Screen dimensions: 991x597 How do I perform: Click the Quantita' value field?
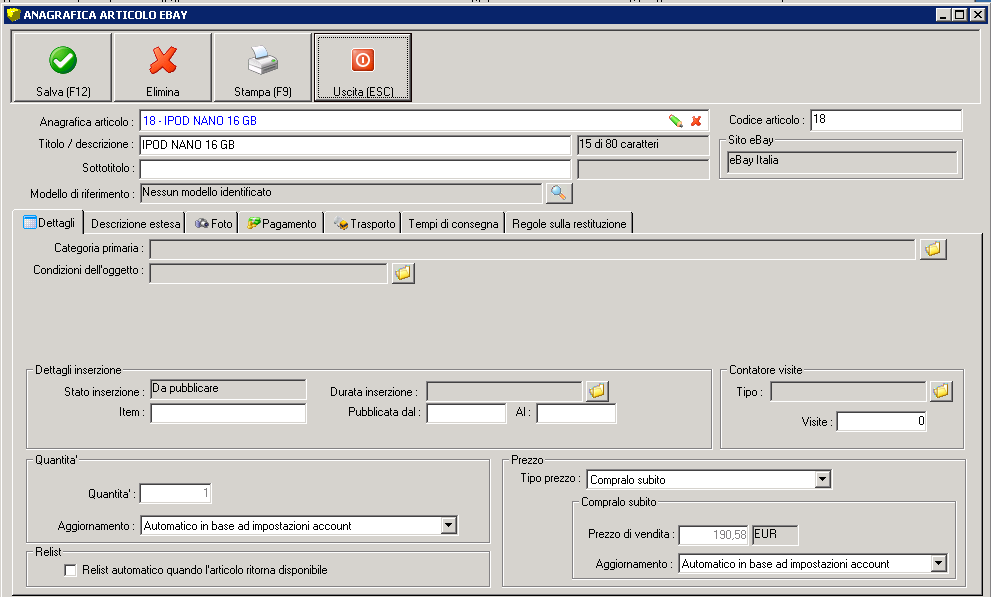click(x=175, y=493)
